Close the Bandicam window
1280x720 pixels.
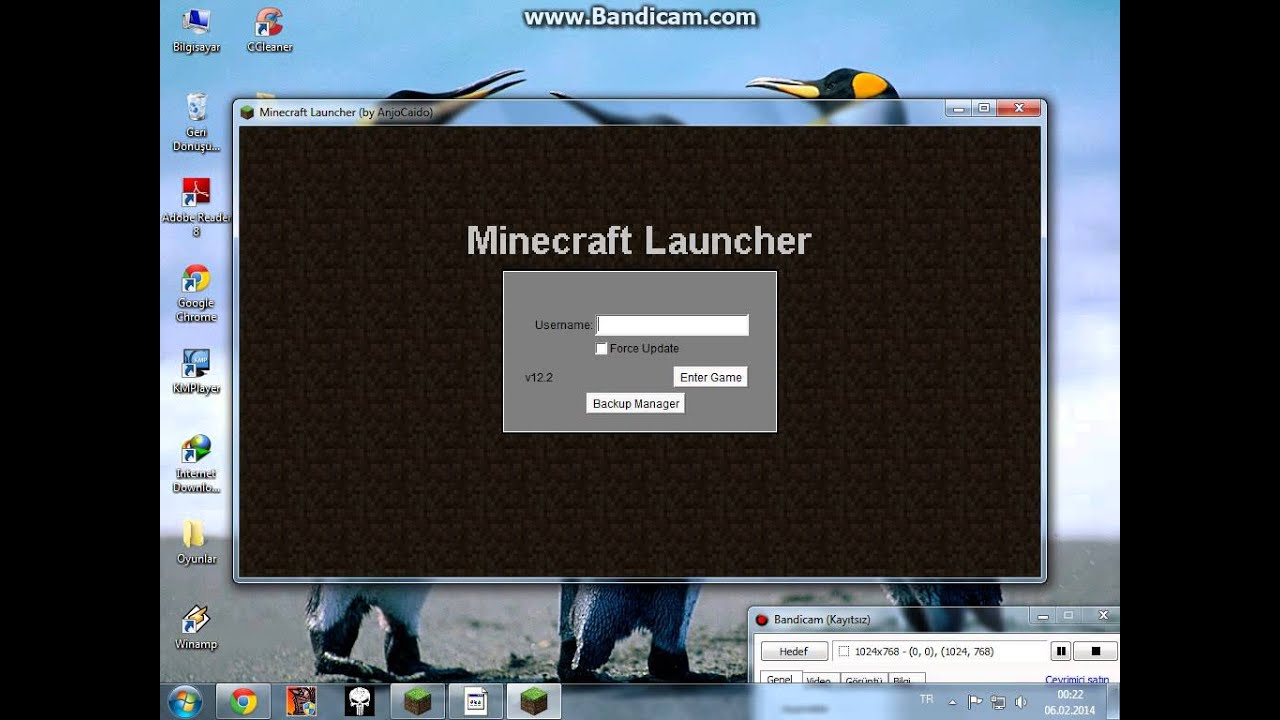pos(1103,615)
